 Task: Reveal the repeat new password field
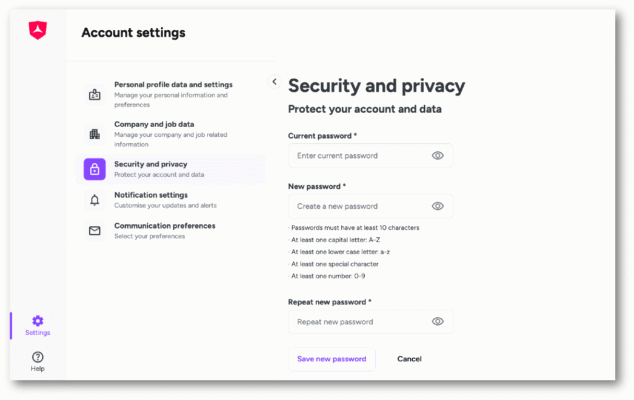[437, 321]
